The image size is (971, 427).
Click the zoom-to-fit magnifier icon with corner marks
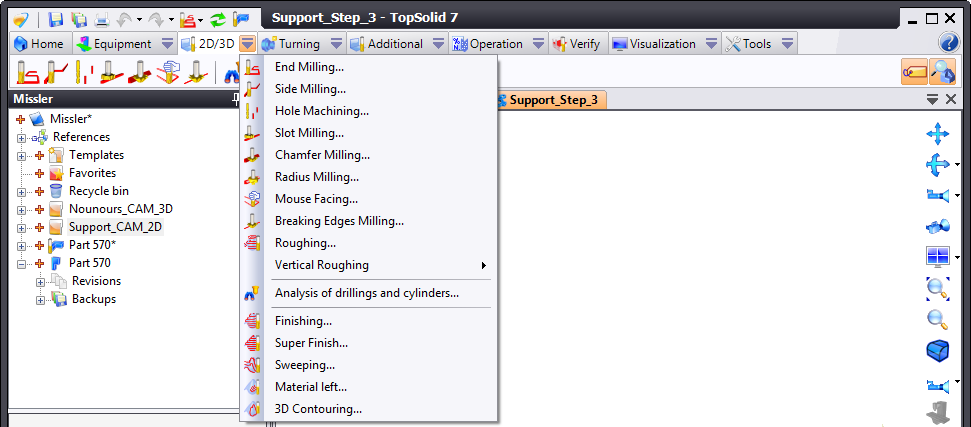[937, 289]
